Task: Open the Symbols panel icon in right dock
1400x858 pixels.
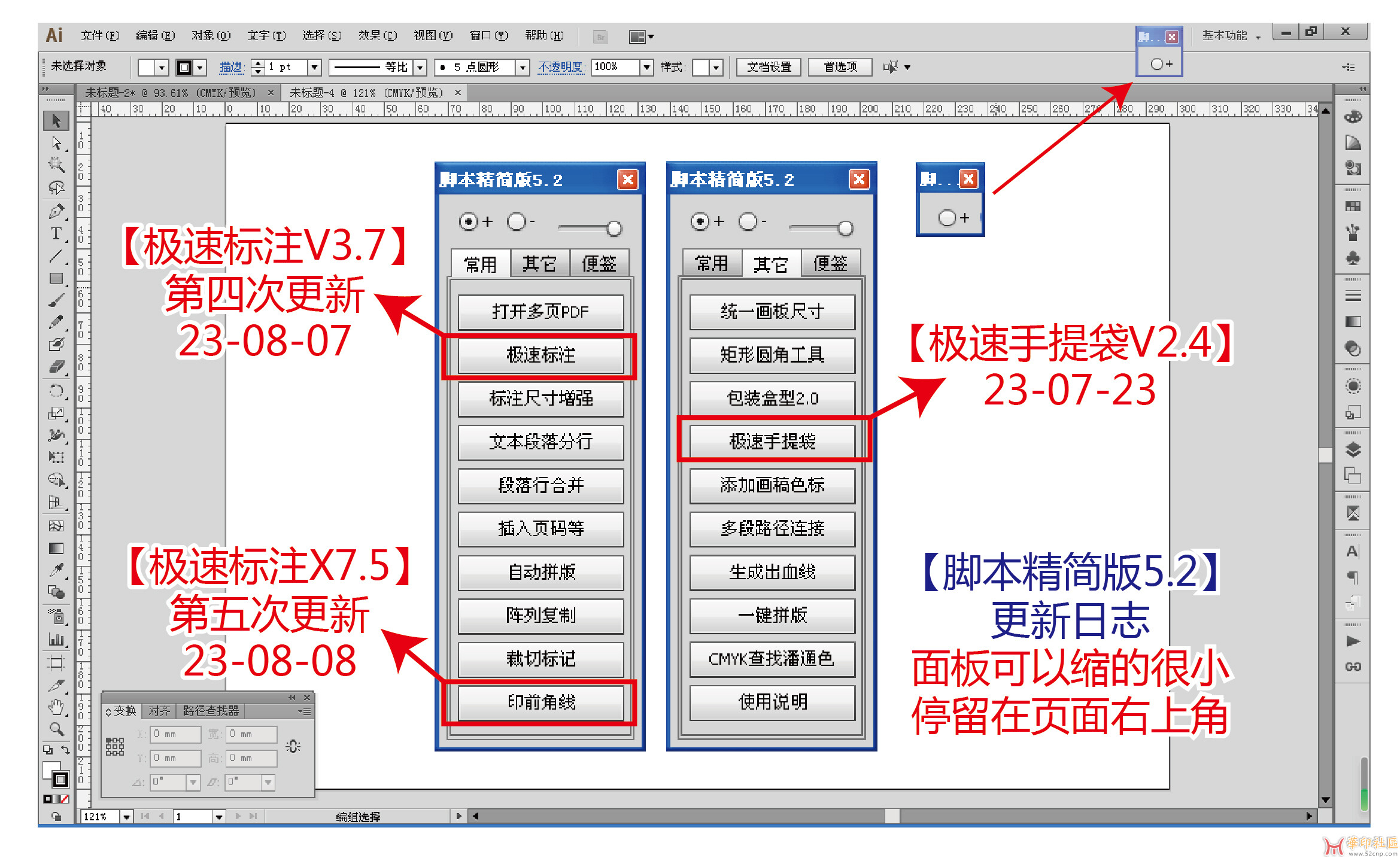Action: pos(1353,258)
